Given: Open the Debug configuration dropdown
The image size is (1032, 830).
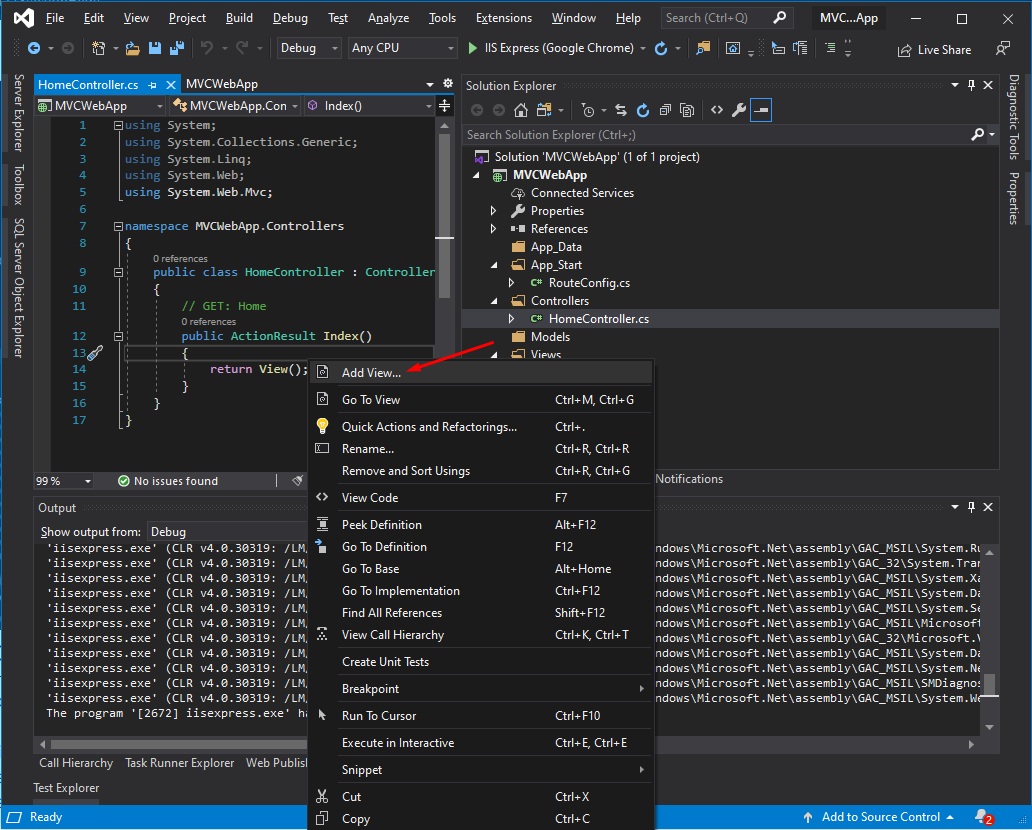Looking at the screenshot, I should 309,48.
